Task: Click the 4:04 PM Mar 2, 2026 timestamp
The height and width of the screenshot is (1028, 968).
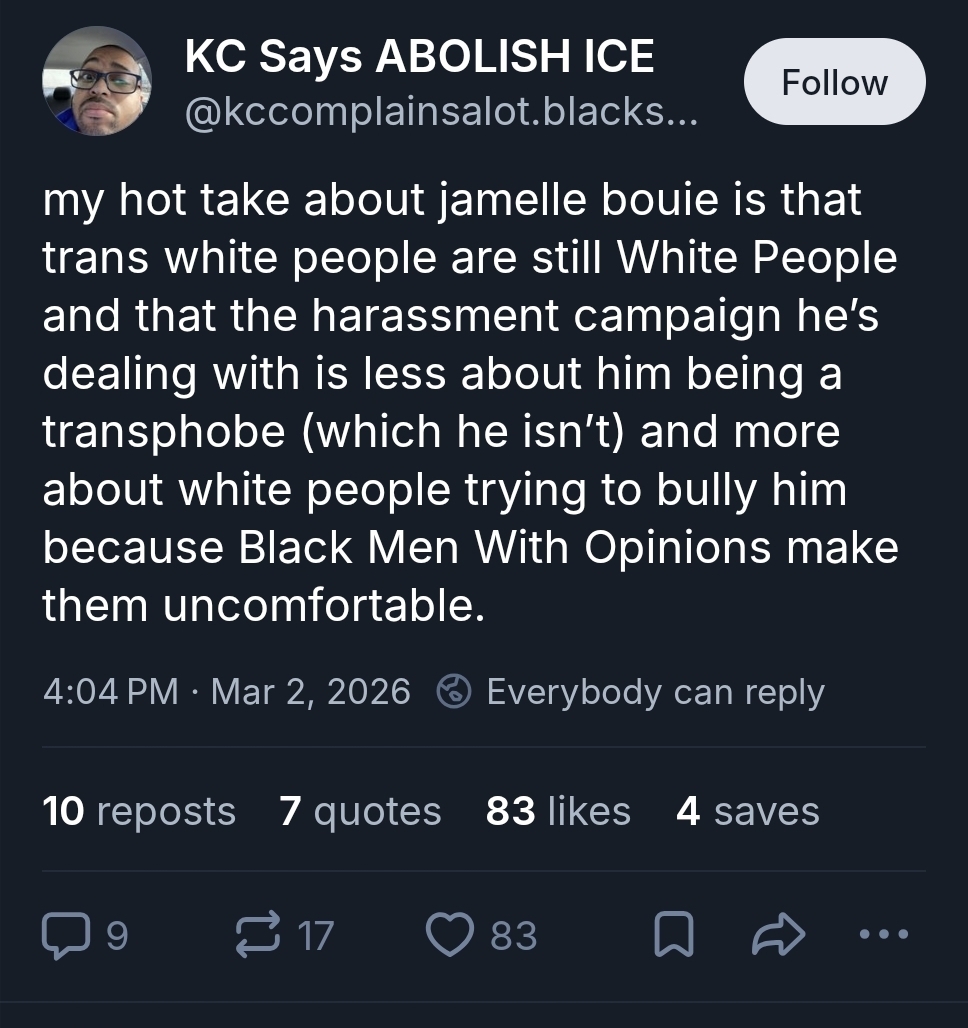Action: pos(227,691)
